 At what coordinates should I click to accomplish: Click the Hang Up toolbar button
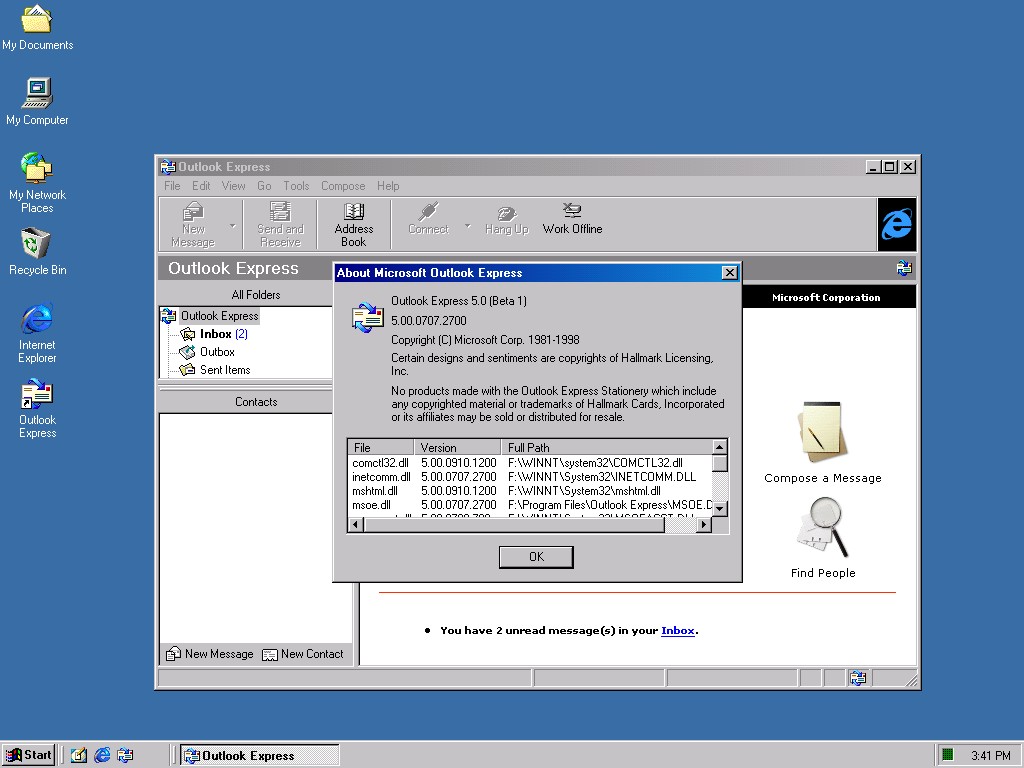point(507,219)
